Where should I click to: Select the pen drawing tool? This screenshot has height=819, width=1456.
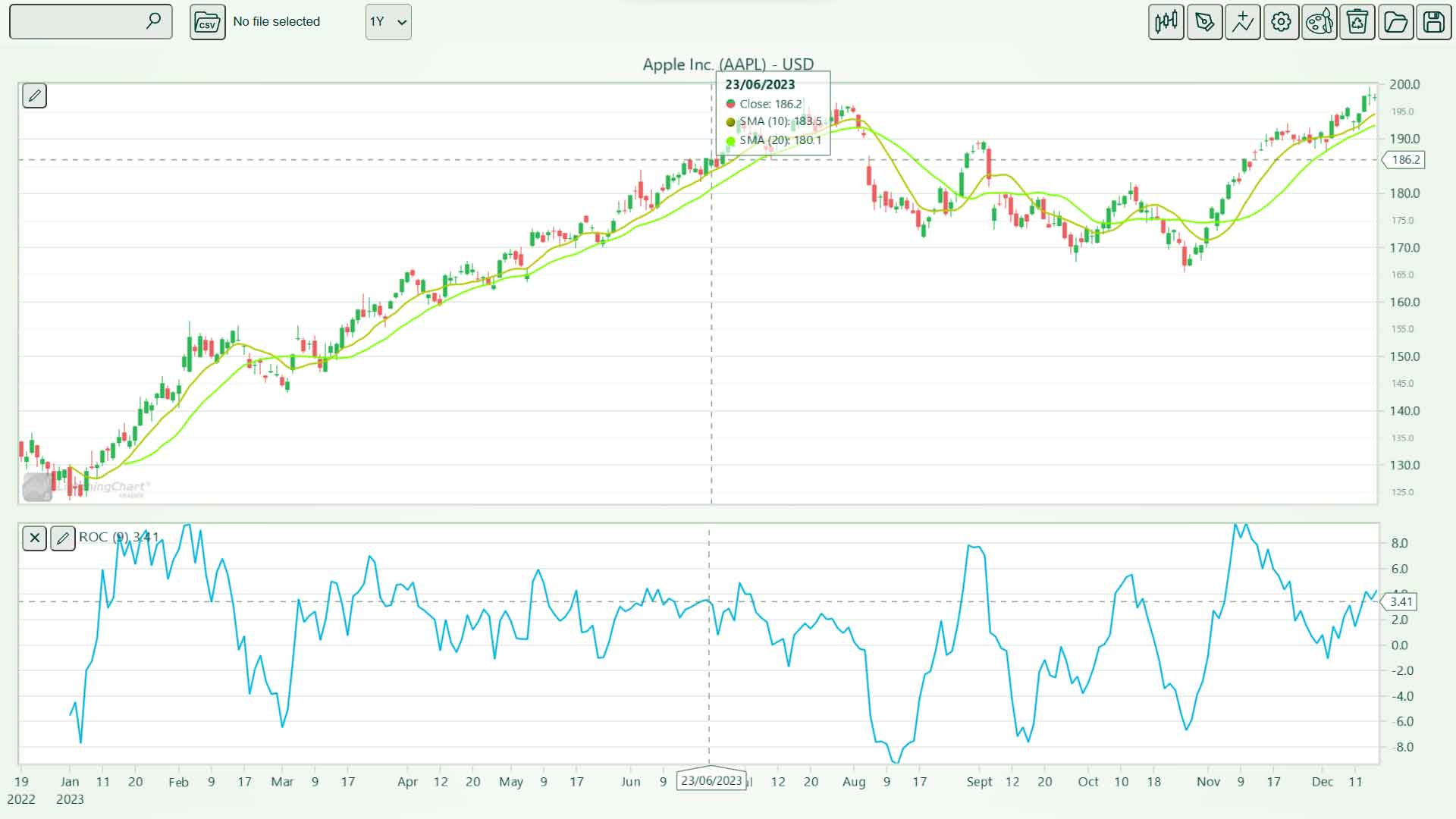pyautogui.click(x=1204, y=21)
